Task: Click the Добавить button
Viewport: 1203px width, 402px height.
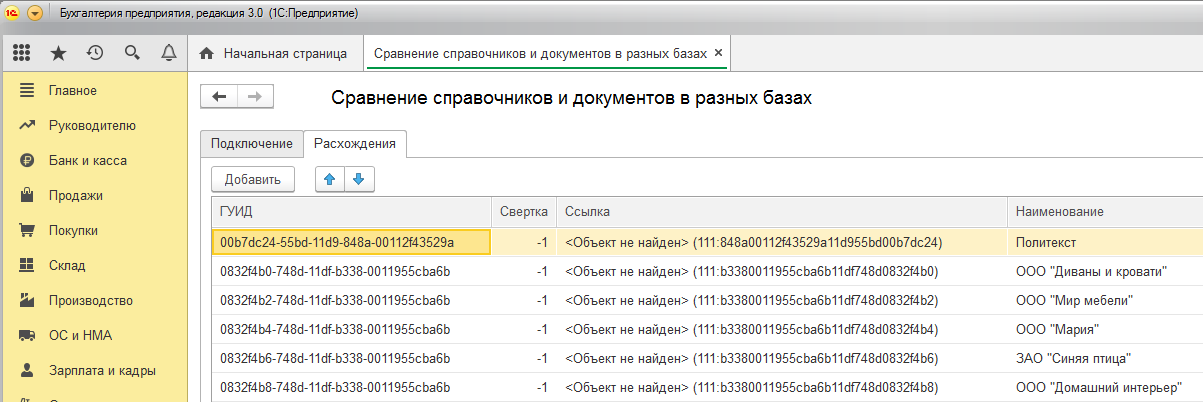Action: 253,179
